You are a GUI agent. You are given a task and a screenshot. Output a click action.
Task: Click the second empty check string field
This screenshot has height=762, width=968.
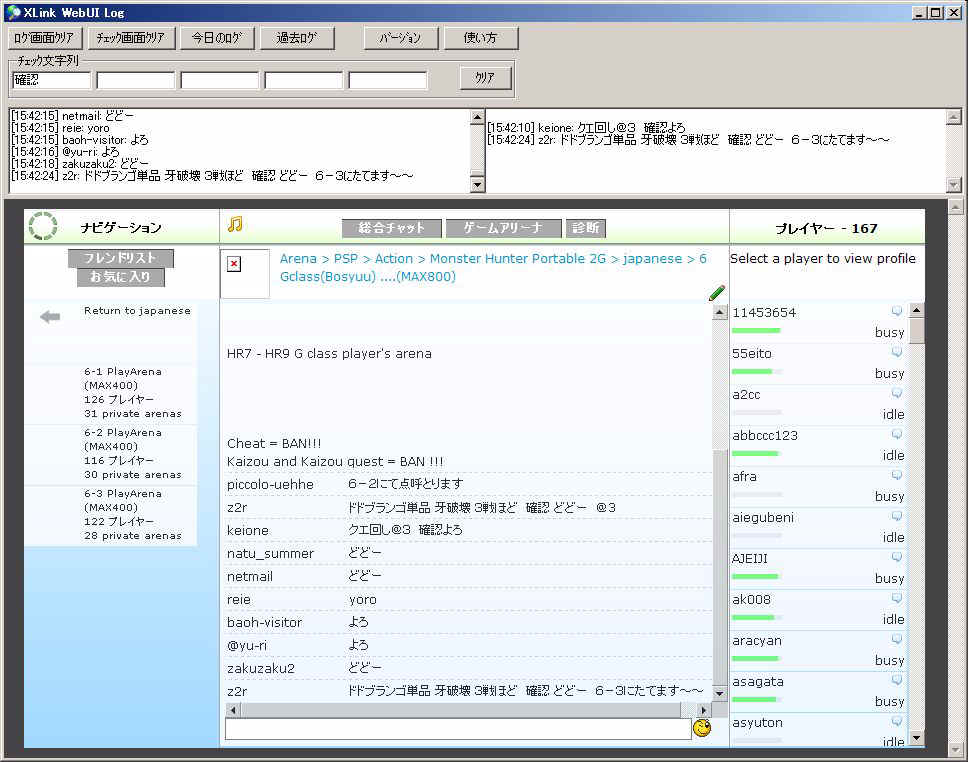[x=136, y=80]
